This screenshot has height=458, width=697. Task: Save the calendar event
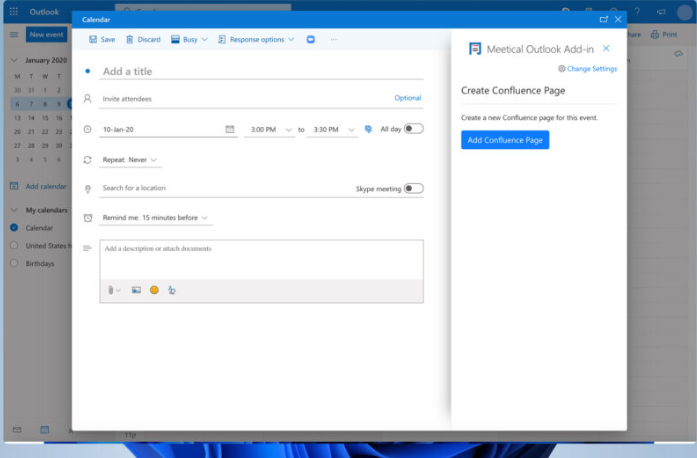102,40
